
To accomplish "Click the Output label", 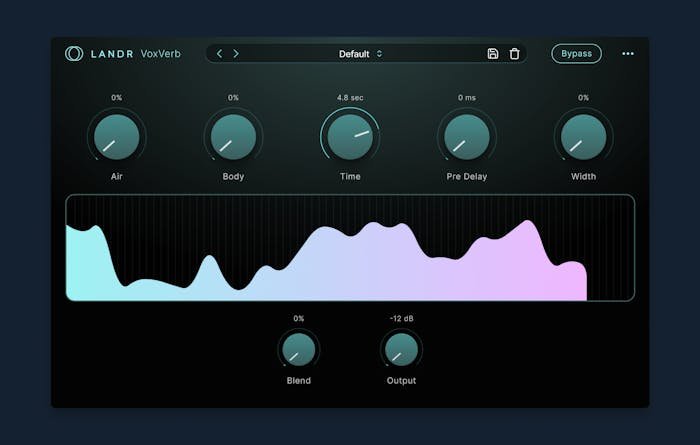I will click(401, 380).
